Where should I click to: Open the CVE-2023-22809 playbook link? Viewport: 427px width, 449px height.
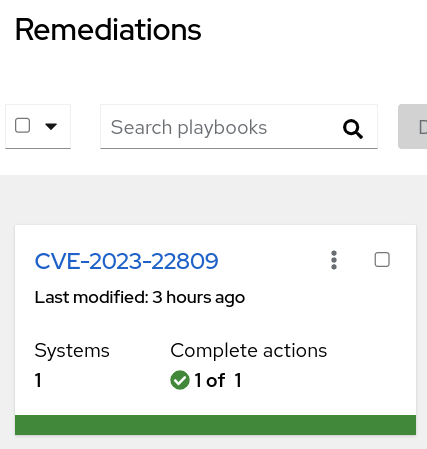click(127, 261)
